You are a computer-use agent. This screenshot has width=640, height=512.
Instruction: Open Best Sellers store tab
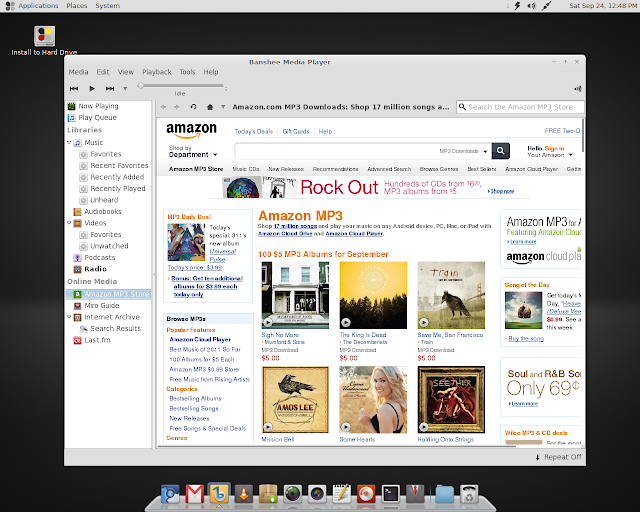pos(482,169)
